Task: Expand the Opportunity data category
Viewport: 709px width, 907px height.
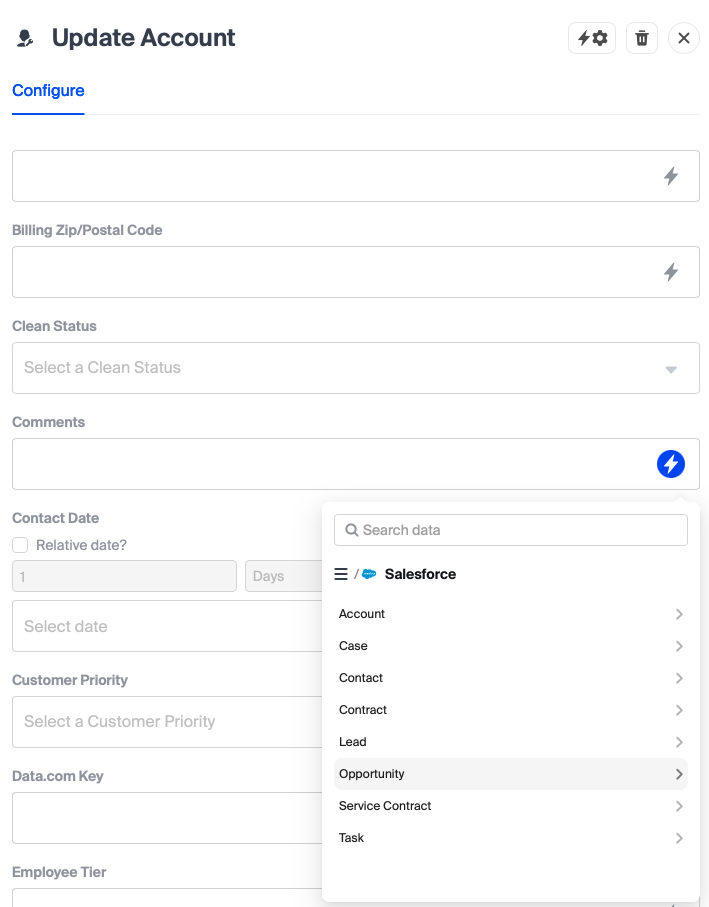Action: tap(510, 774)
